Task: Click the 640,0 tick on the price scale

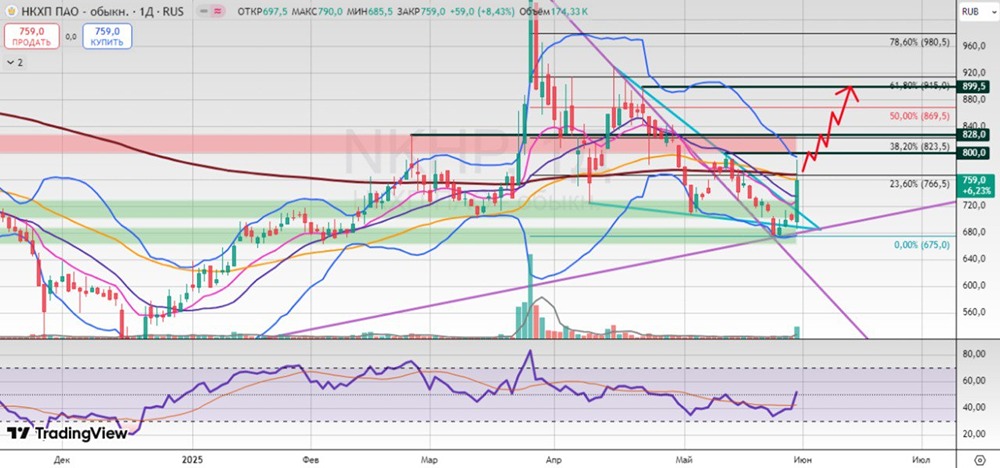Action: [976, 258]
